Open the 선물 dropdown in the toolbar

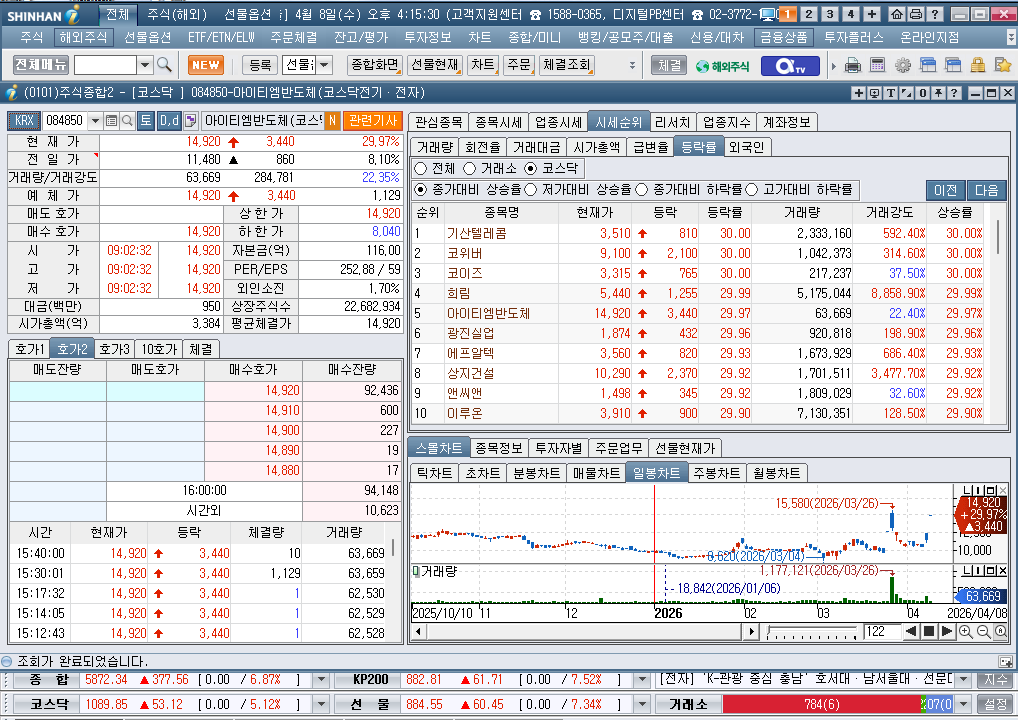tap(325, 65)
